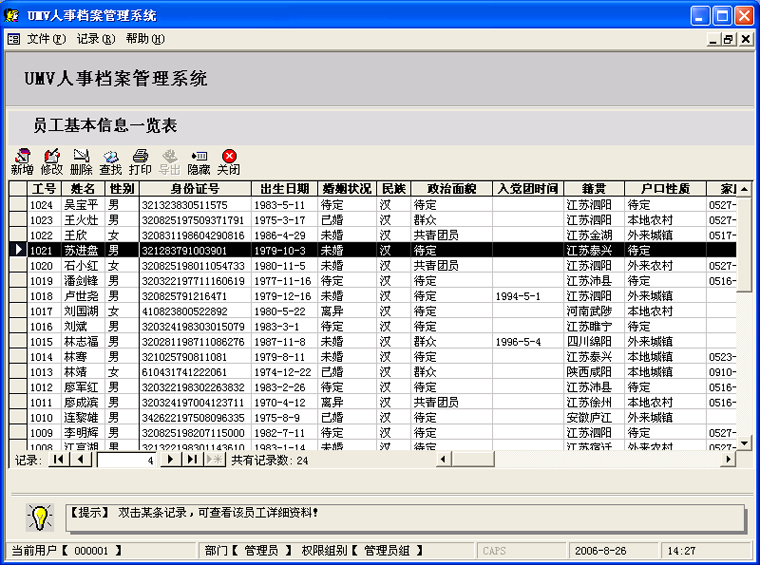Select the name 苏进盘 in highlighted row
Screen dimensions: 760x565
[x=81, y=251]
